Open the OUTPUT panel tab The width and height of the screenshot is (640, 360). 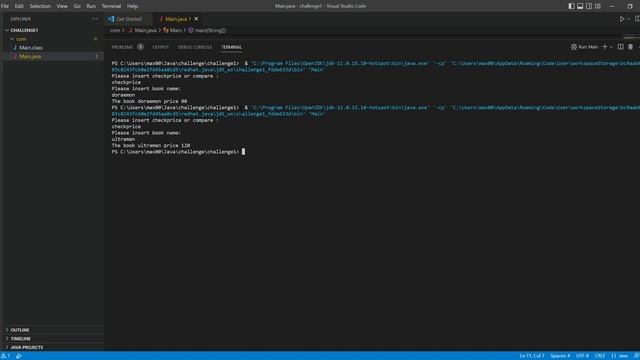point(160,47)
